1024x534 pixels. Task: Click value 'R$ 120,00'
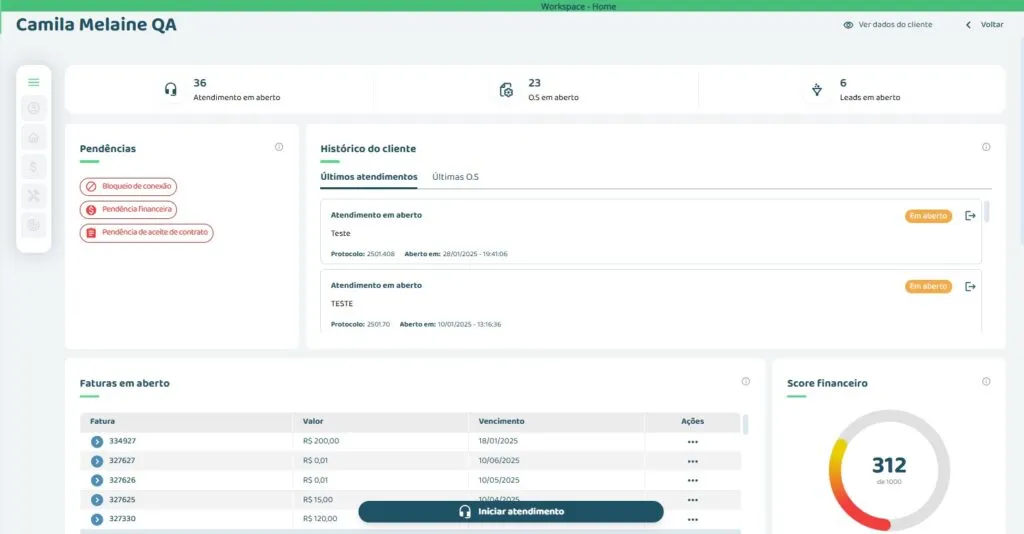(x=320, y=518)
